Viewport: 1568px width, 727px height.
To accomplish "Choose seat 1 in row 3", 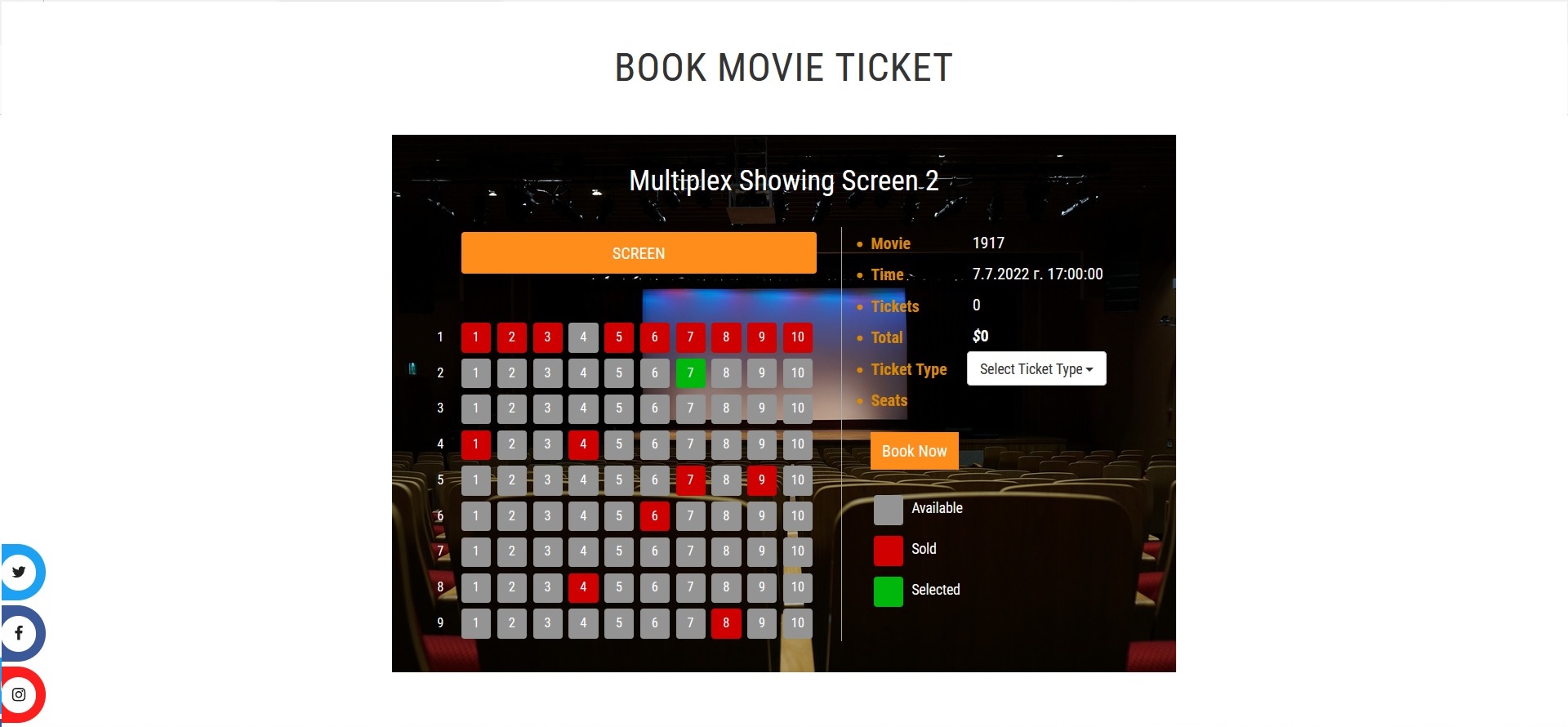I will 476,408.
